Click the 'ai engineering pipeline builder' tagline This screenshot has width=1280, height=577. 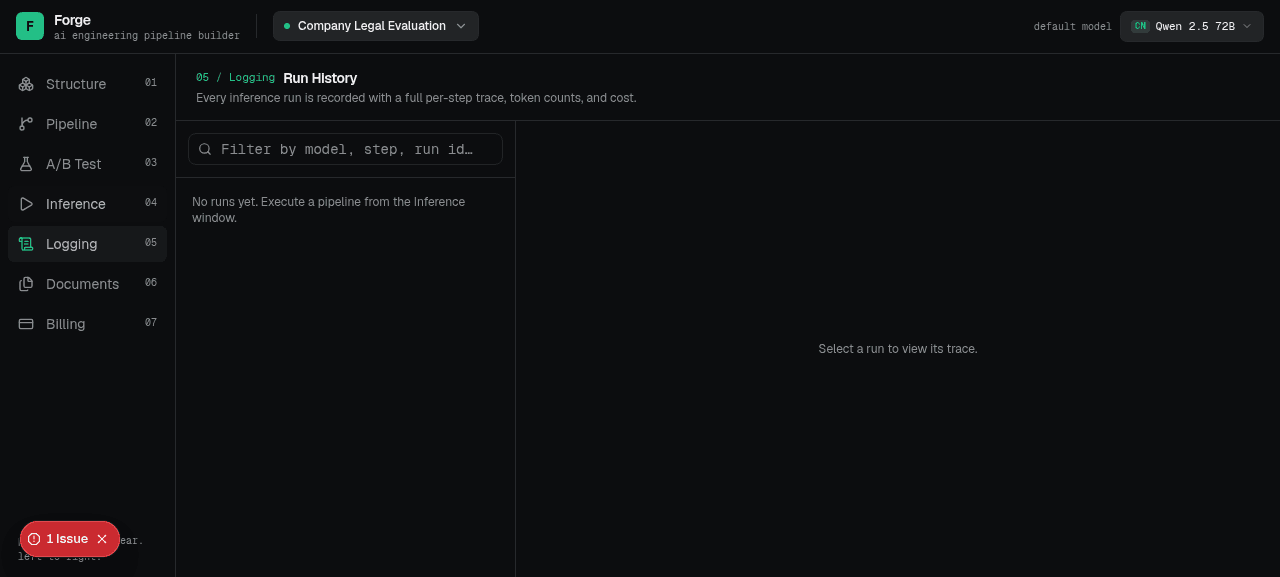coord(147,36)
